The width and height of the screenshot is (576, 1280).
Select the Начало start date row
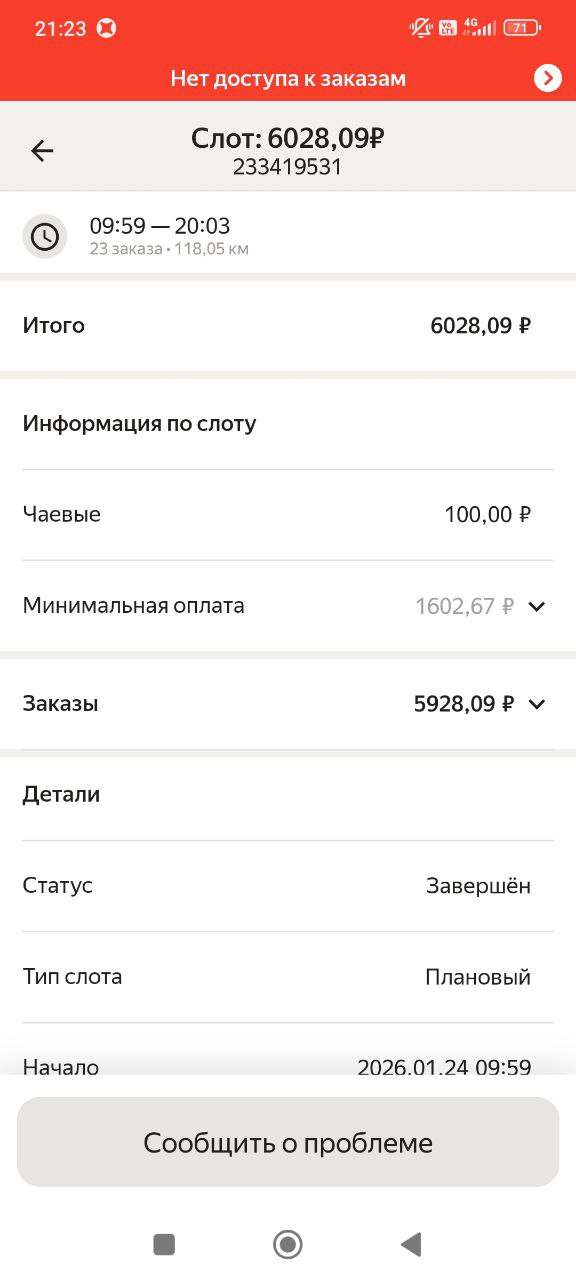[288, 1065]
